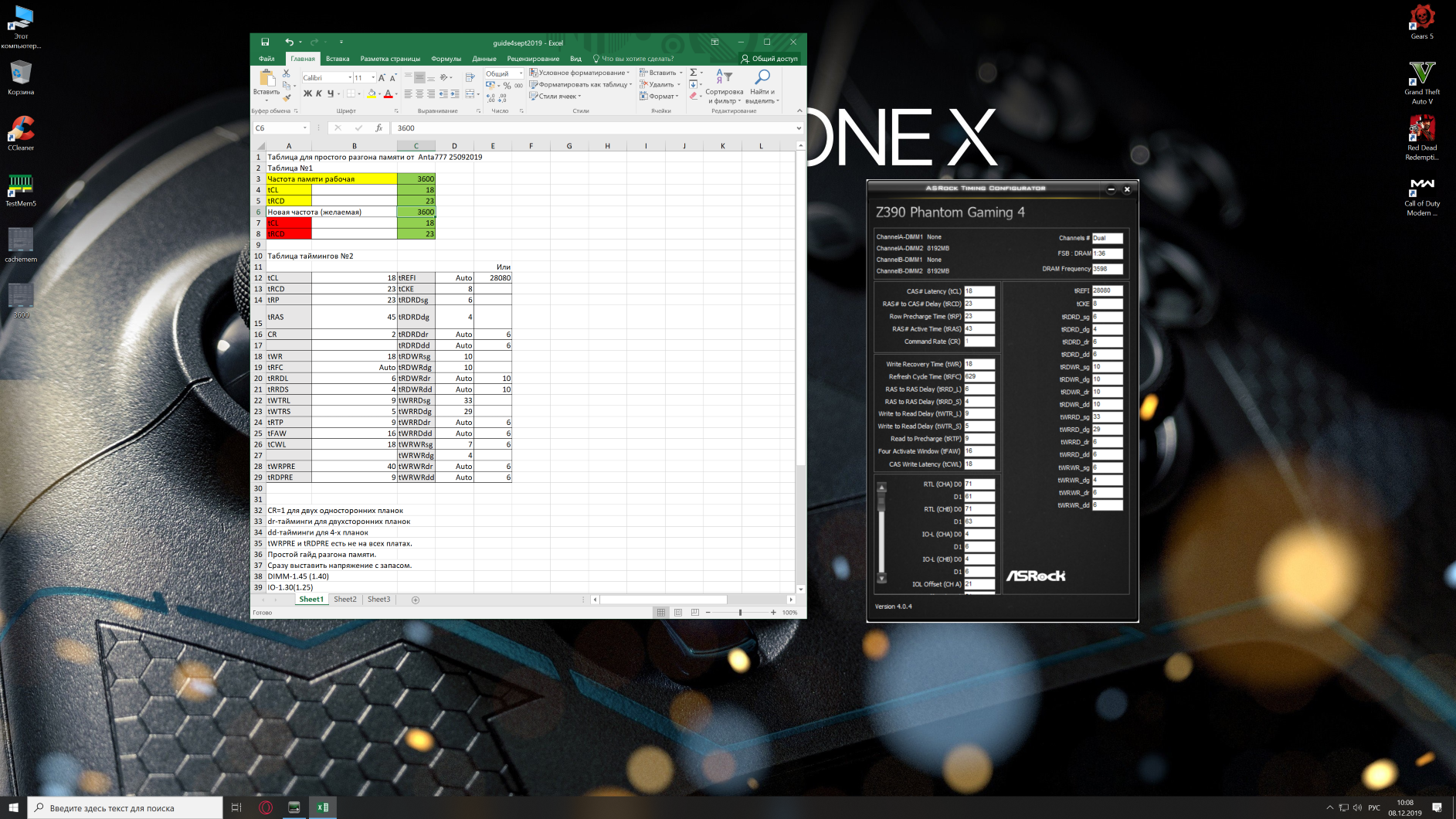This screenshot has width=1456, height=819.
Task: Save the workbook with the floppy icon
Action: point(265,42)
